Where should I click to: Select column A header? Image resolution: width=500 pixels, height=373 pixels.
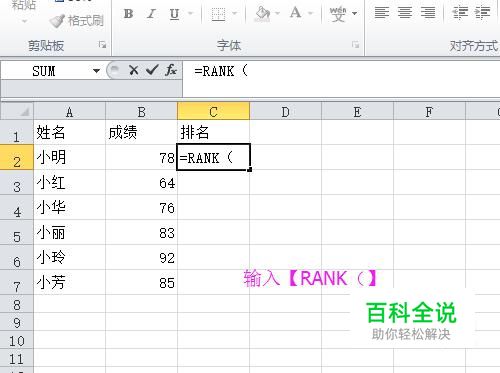[69, 111]
